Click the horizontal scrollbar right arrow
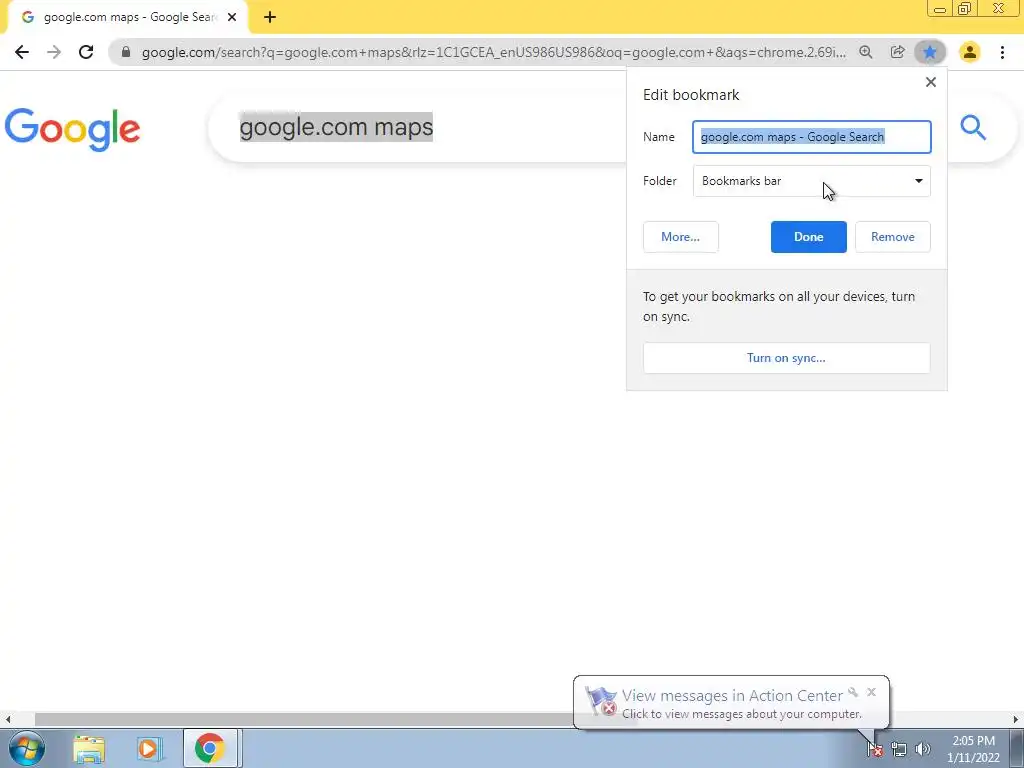This screenshot has width=1024, height=768. click(1016, 719)
